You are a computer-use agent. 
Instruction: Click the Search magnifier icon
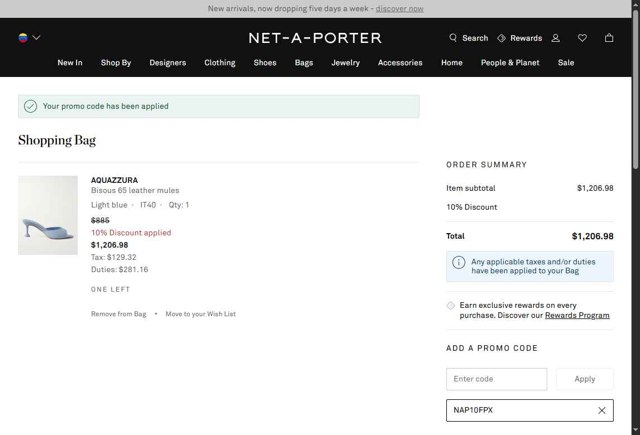pyautogui.click(x=453, y=38)
